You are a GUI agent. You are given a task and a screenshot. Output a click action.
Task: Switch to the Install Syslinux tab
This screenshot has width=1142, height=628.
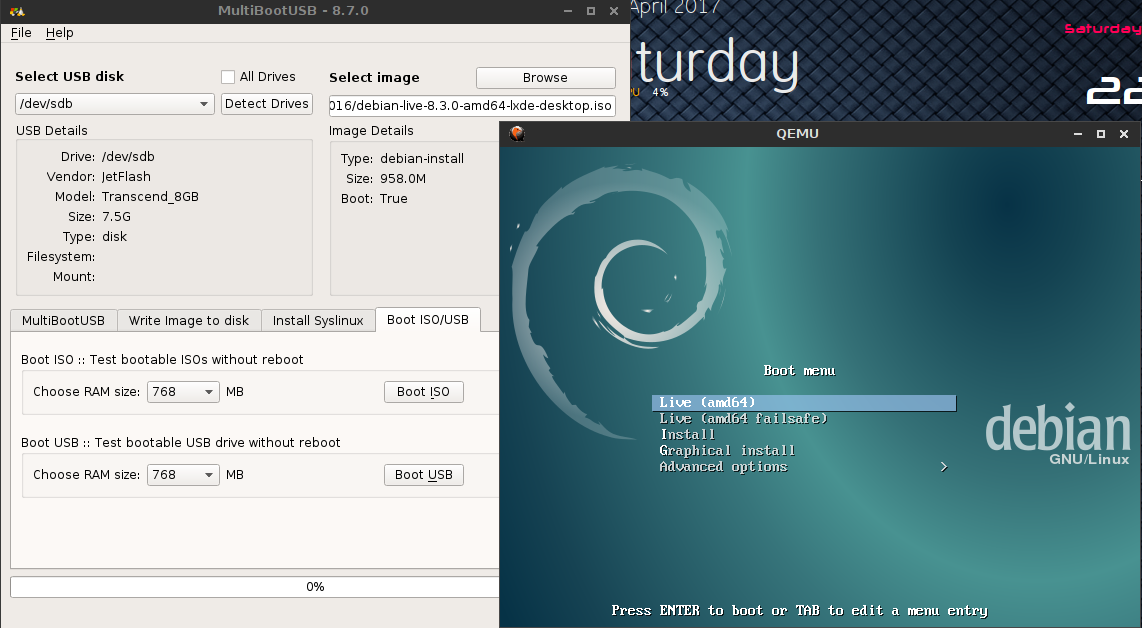(x=317, y=320)
